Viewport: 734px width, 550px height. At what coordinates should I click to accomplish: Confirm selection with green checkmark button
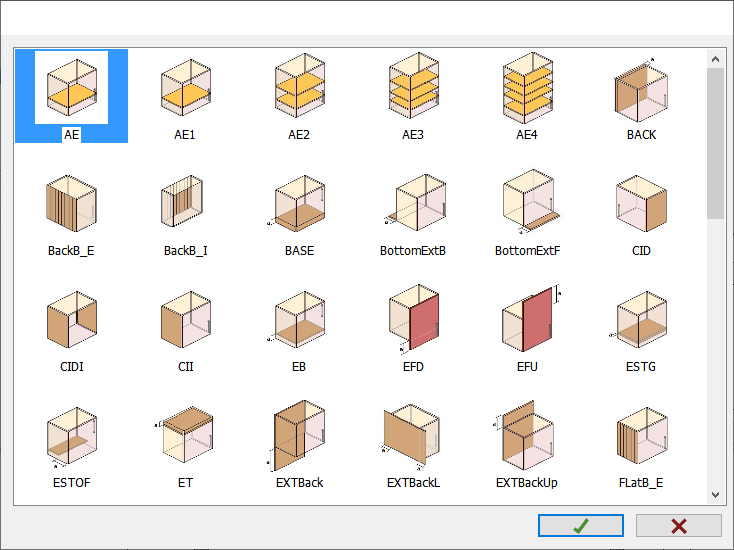(x=581, y=526)
